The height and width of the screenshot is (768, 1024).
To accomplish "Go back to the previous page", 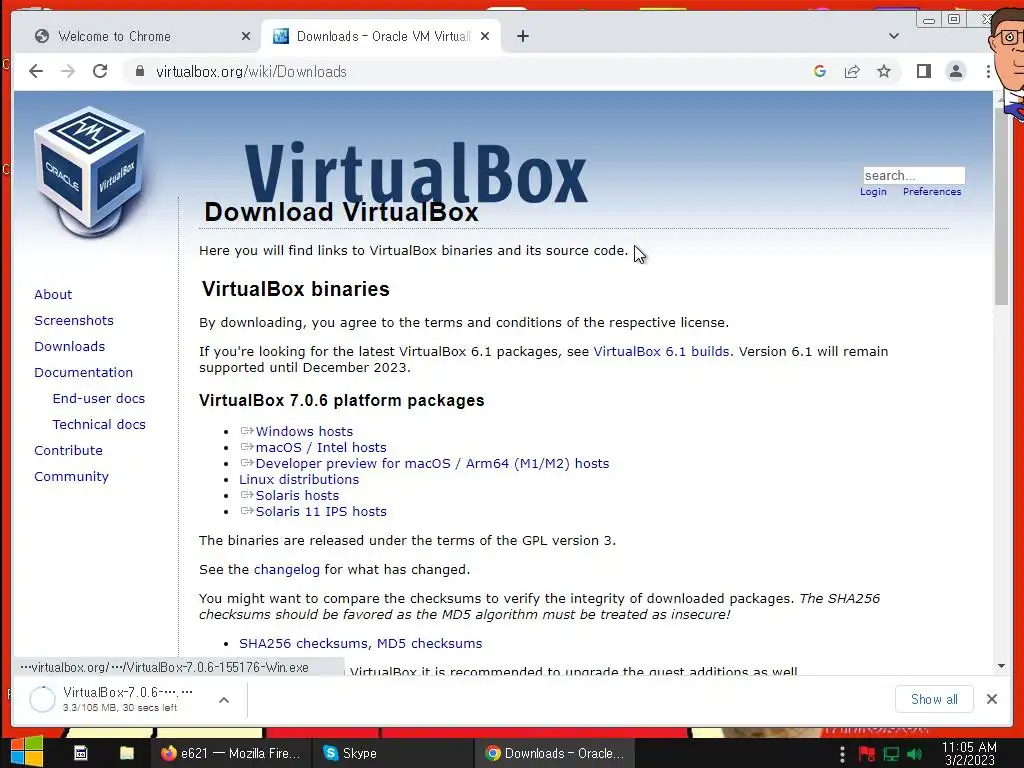I will click(36, 71).
